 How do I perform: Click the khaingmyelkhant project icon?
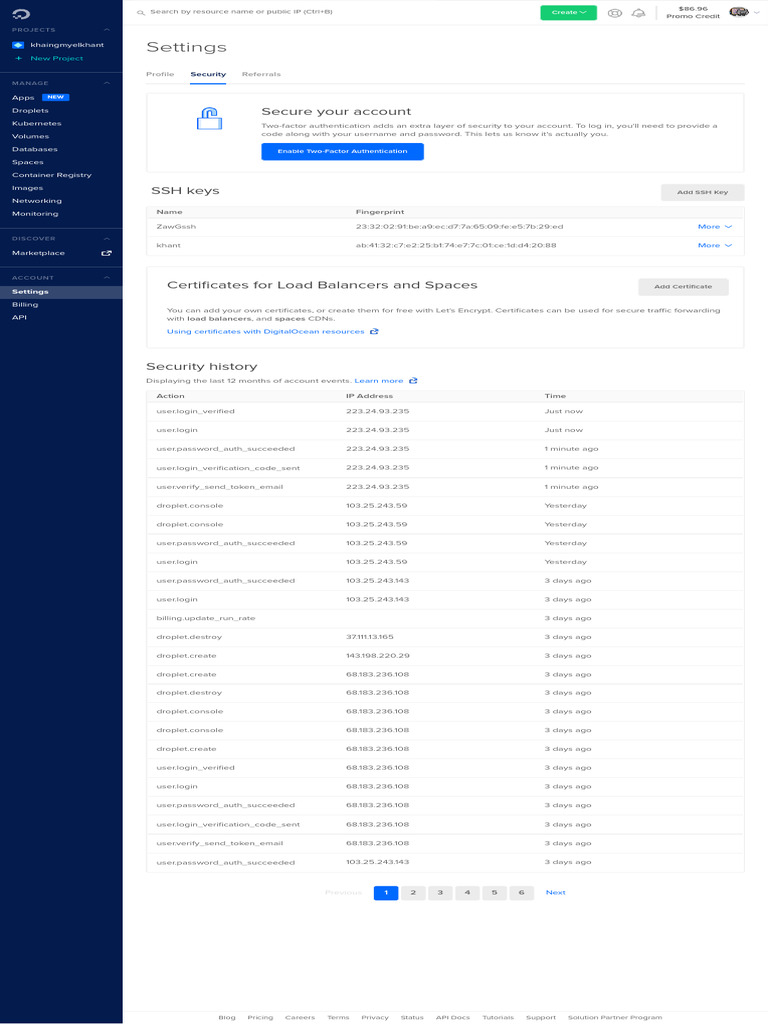pyautogui.click(x=18, y=45)
